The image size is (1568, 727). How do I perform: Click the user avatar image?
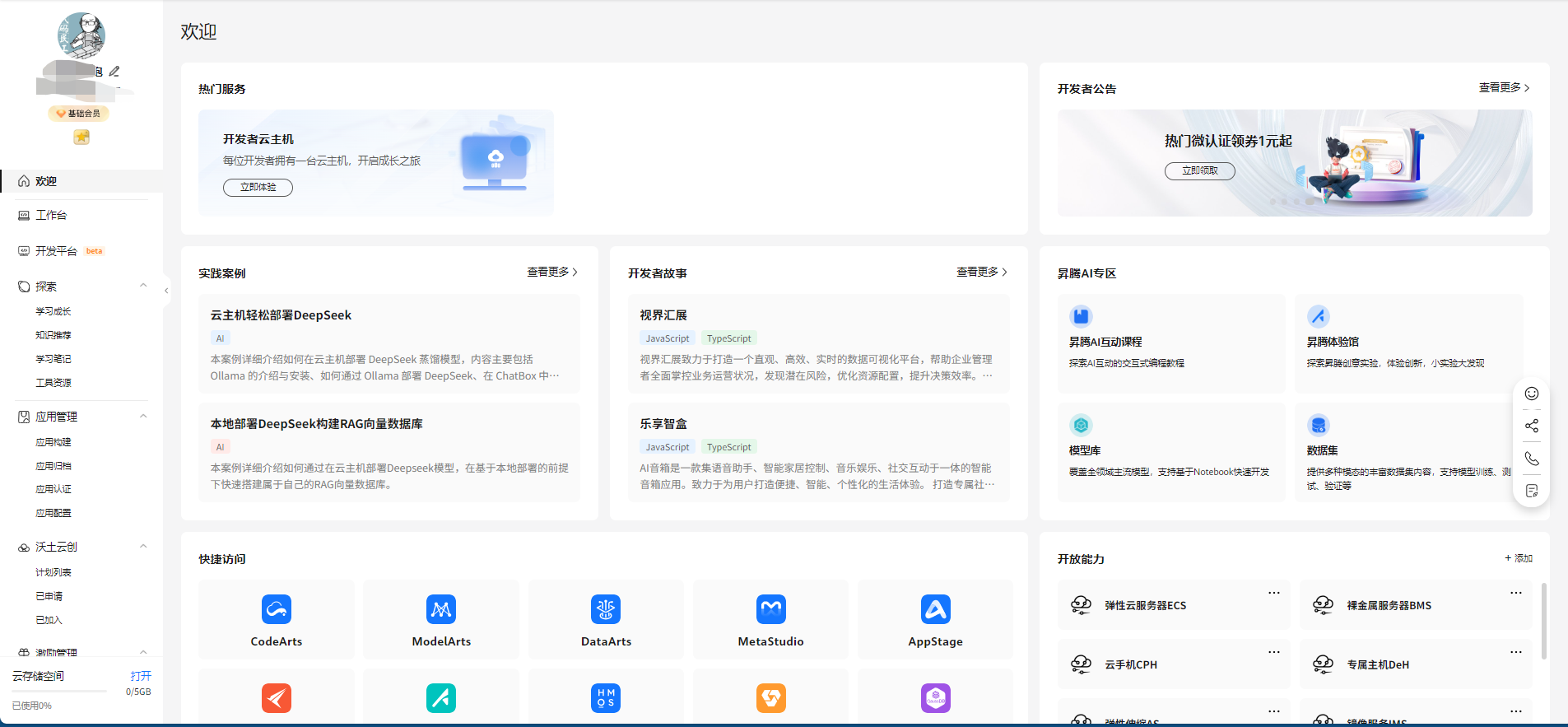pyautogui.click(x=81, y=35)
